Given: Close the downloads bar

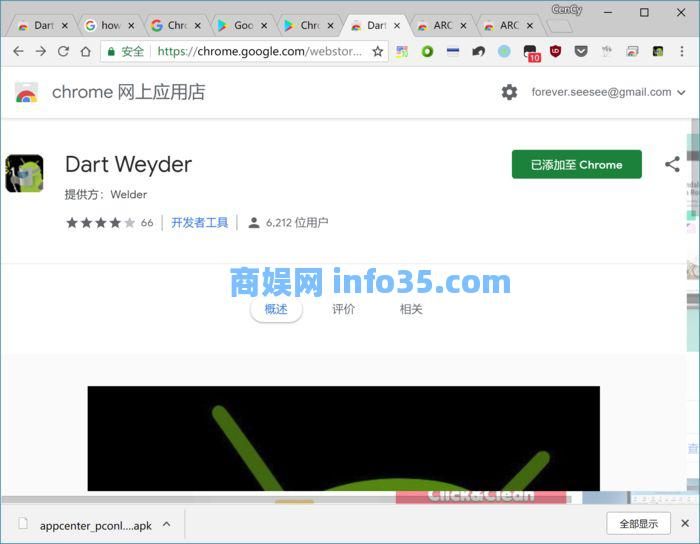Looking at the screenshot, I should [x=685, y=524].
